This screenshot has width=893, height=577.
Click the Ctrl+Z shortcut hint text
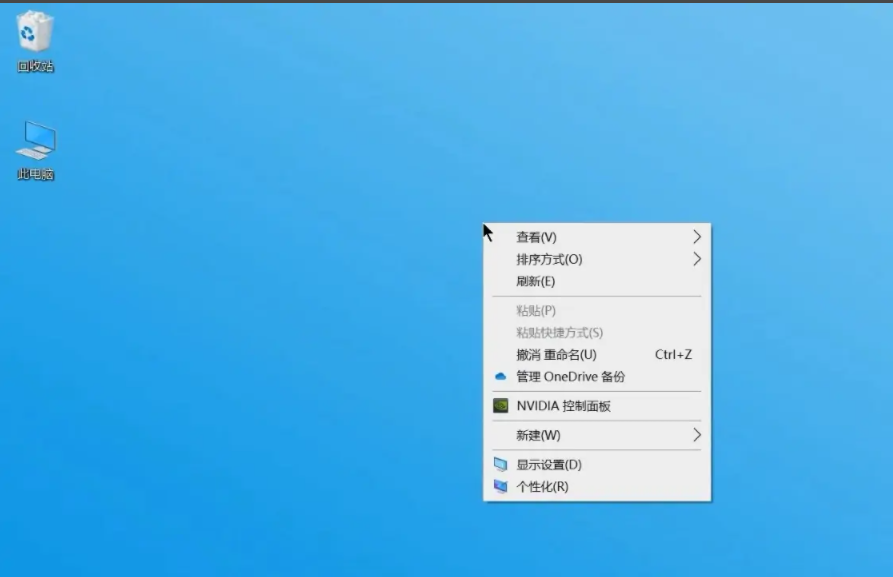(x=673, y=355)
